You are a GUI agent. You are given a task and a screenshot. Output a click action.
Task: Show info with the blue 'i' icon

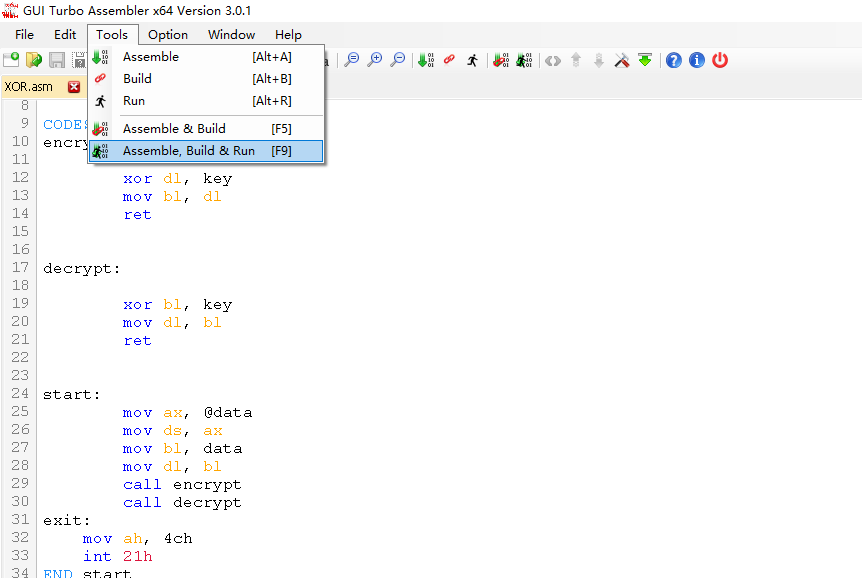pos(697,60)
